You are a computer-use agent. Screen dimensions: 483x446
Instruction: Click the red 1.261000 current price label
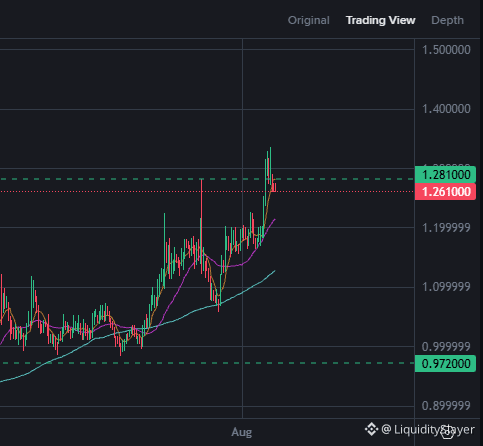445,192
